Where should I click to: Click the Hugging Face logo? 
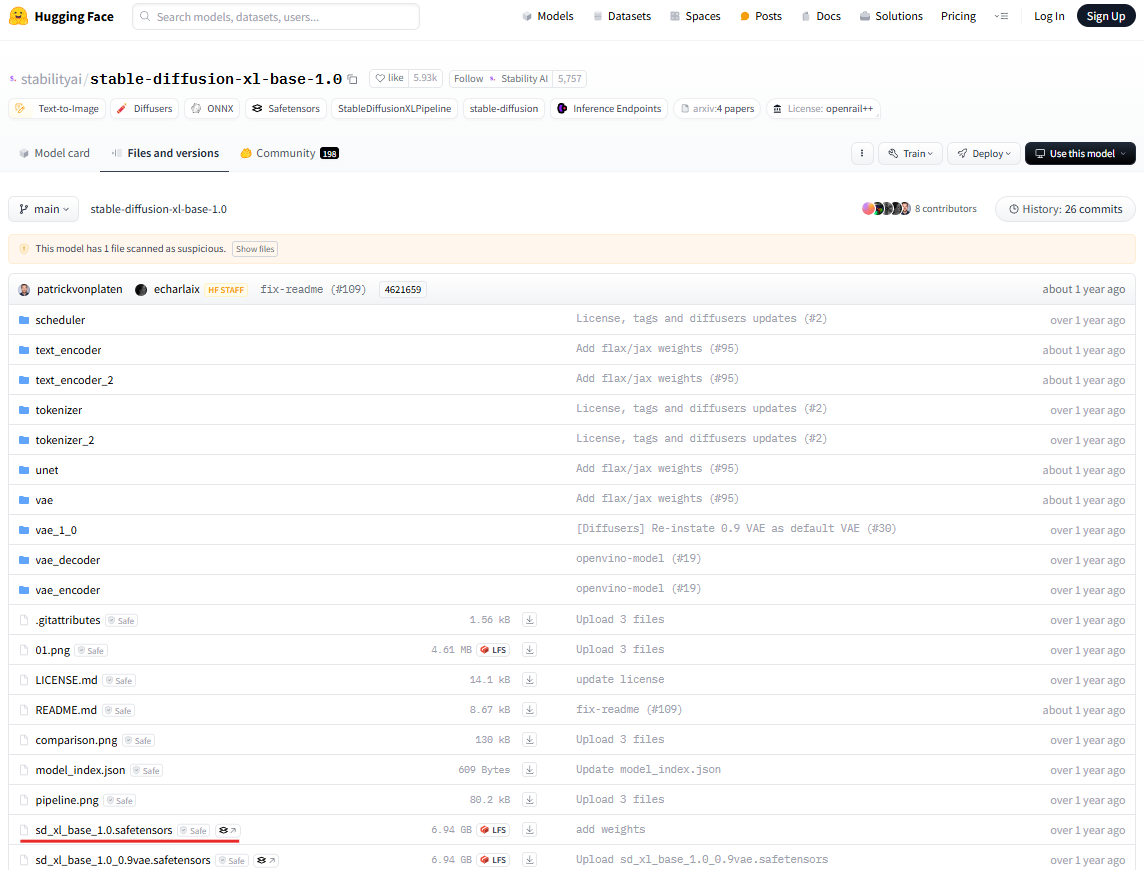click(61, 16)
